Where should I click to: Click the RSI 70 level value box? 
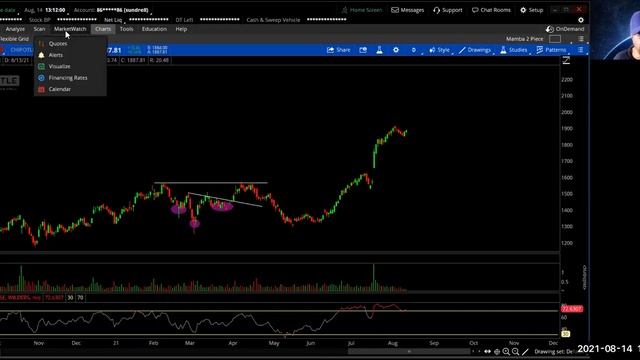pos(80,298)
